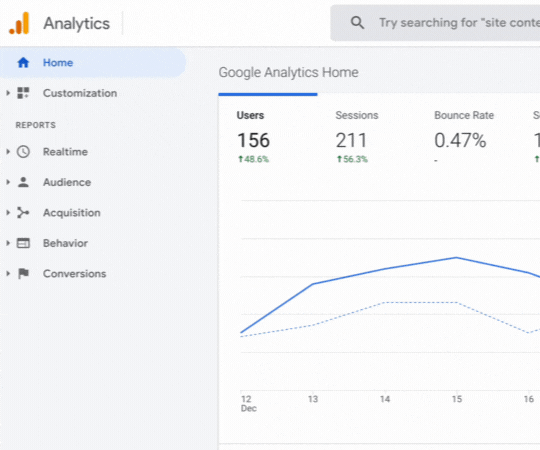Screen dimensions: 540x450
Task: Click the Google Analytics logo icon
Action: pos(19,23)
